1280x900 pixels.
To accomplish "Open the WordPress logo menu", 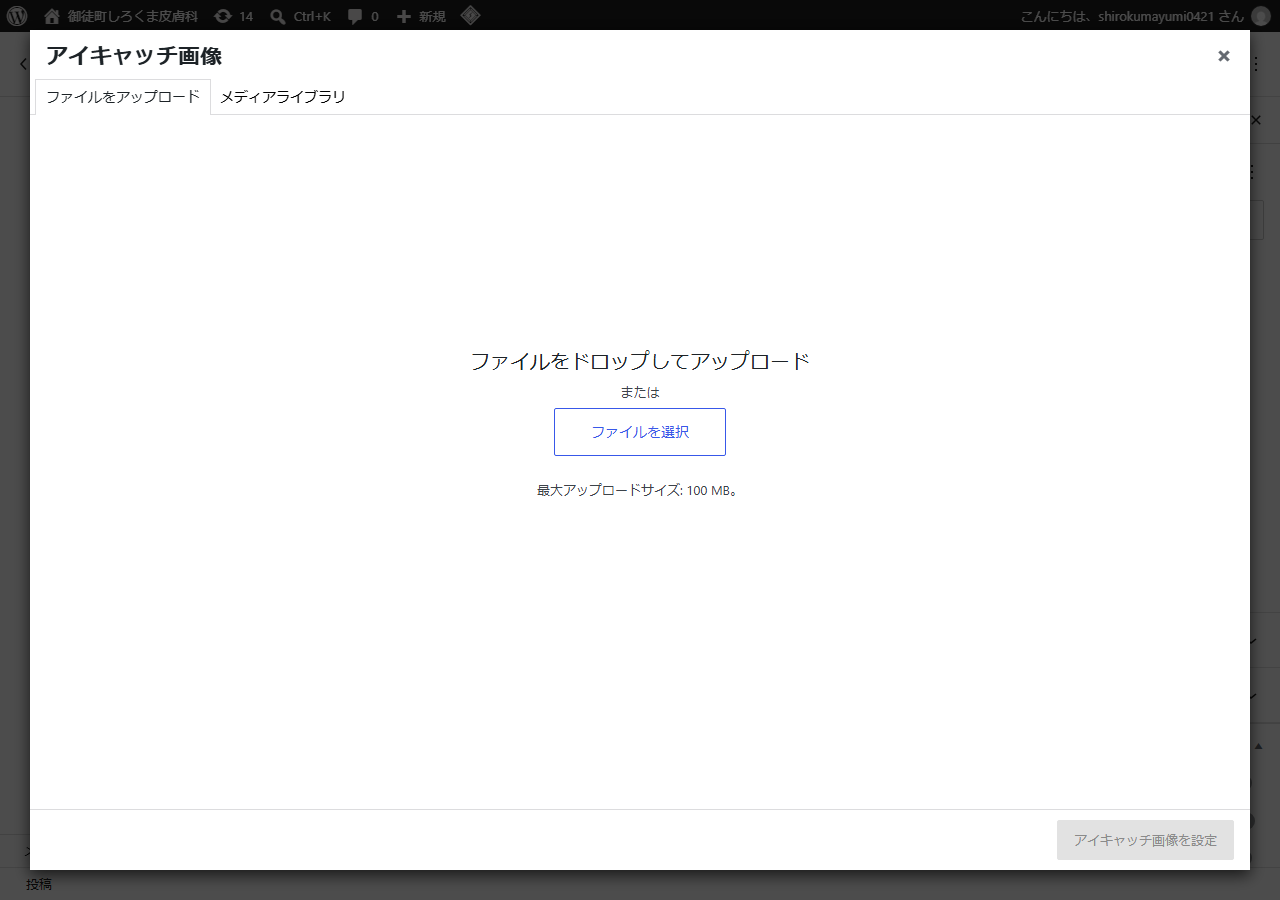I will point(17,16).
